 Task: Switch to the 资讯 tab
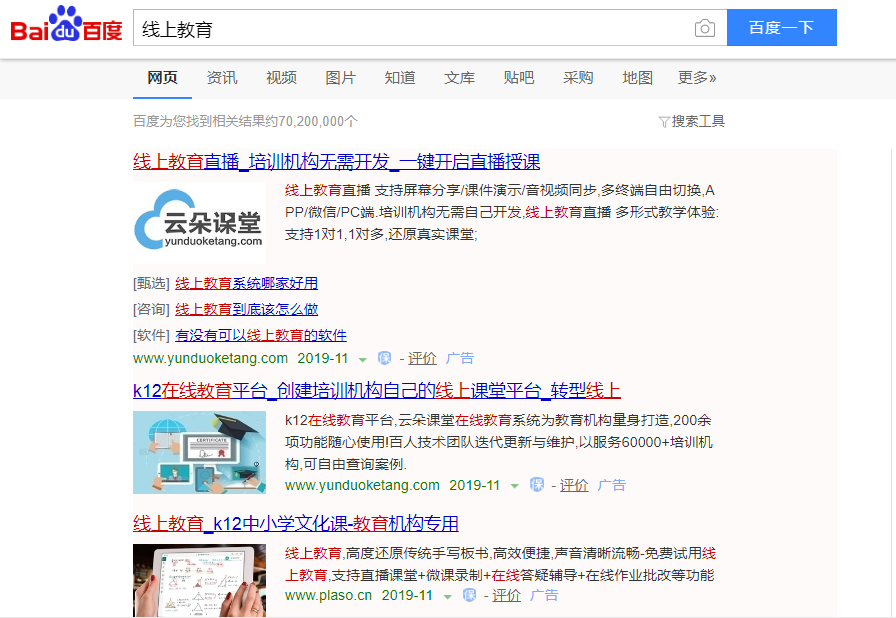click(222, 78)
